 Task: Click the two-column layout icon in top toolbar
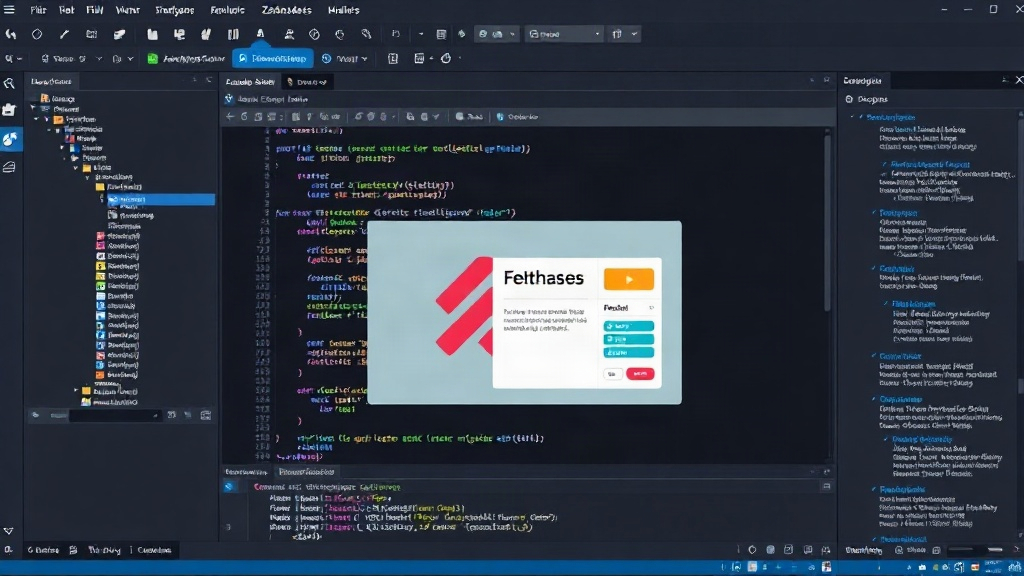point(232,34)
